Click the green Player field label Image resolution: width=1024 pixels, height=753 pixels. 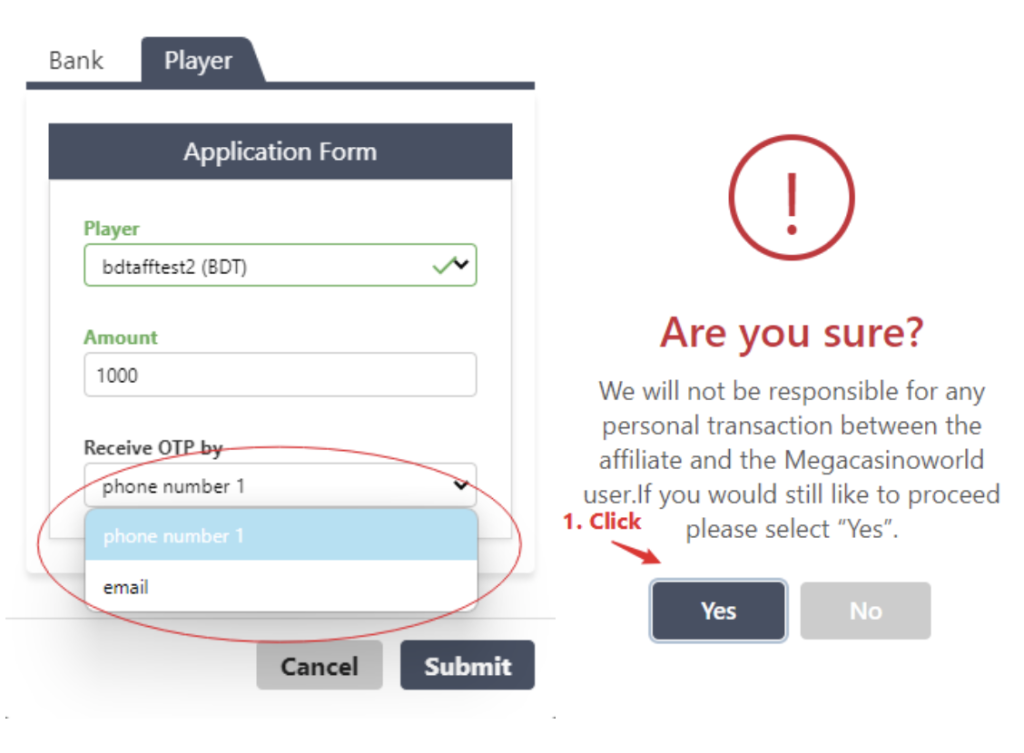(x=112, y=229)
